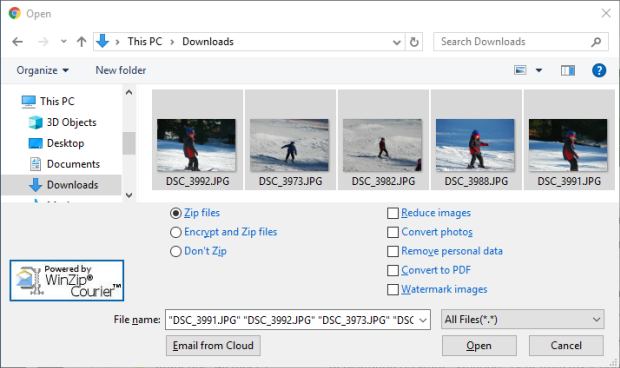Select the DSC_3991.JPG thumbnail

point(569,140)
